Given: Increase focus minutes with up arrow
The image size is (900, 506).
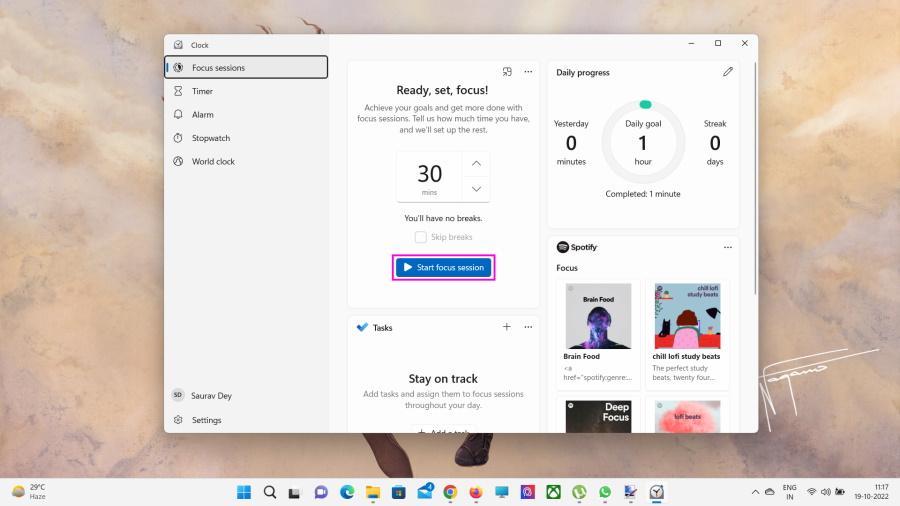Looking at the screenshot, I should [x=476, y=163].
